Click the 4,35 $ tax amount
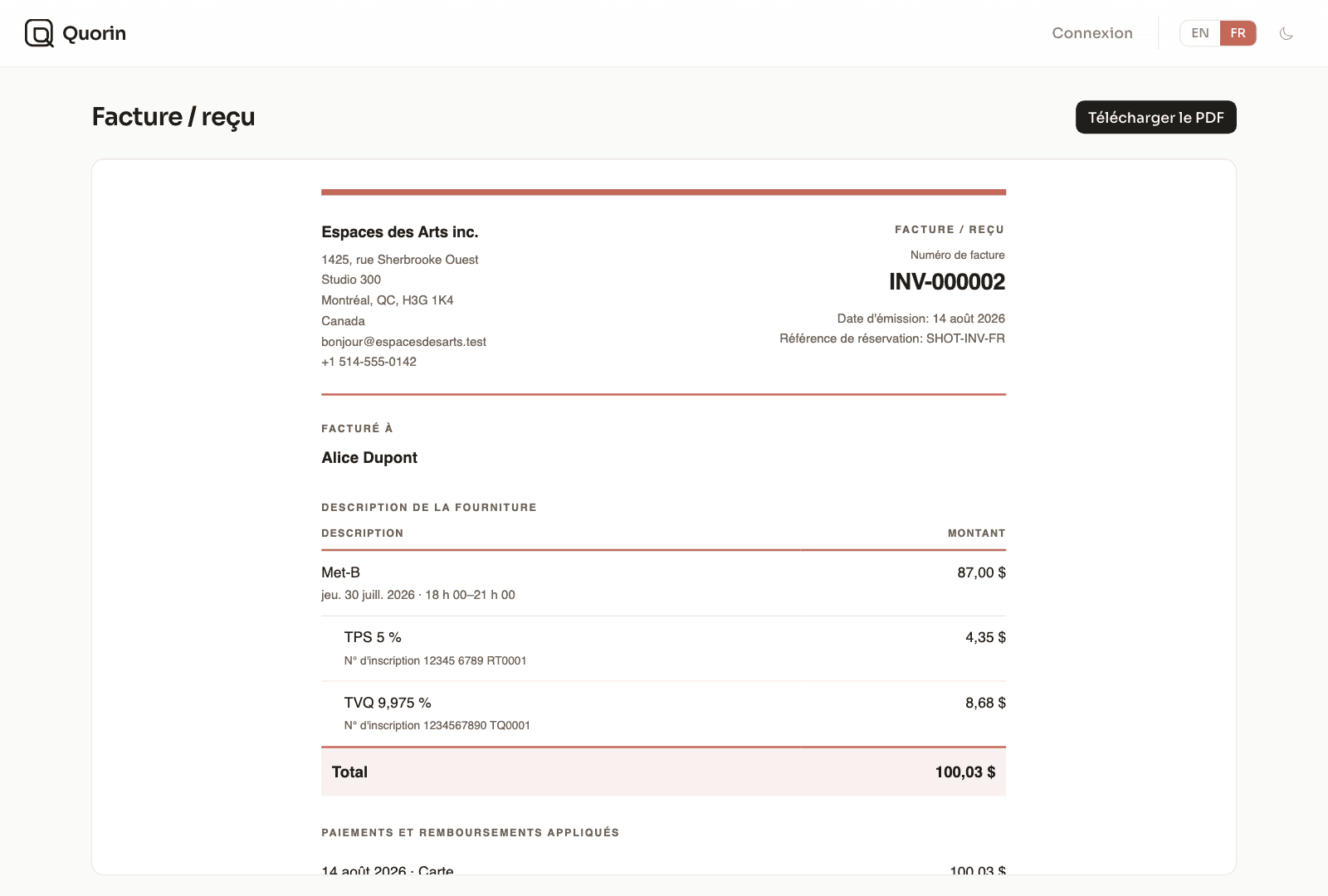 pos(986,637)
